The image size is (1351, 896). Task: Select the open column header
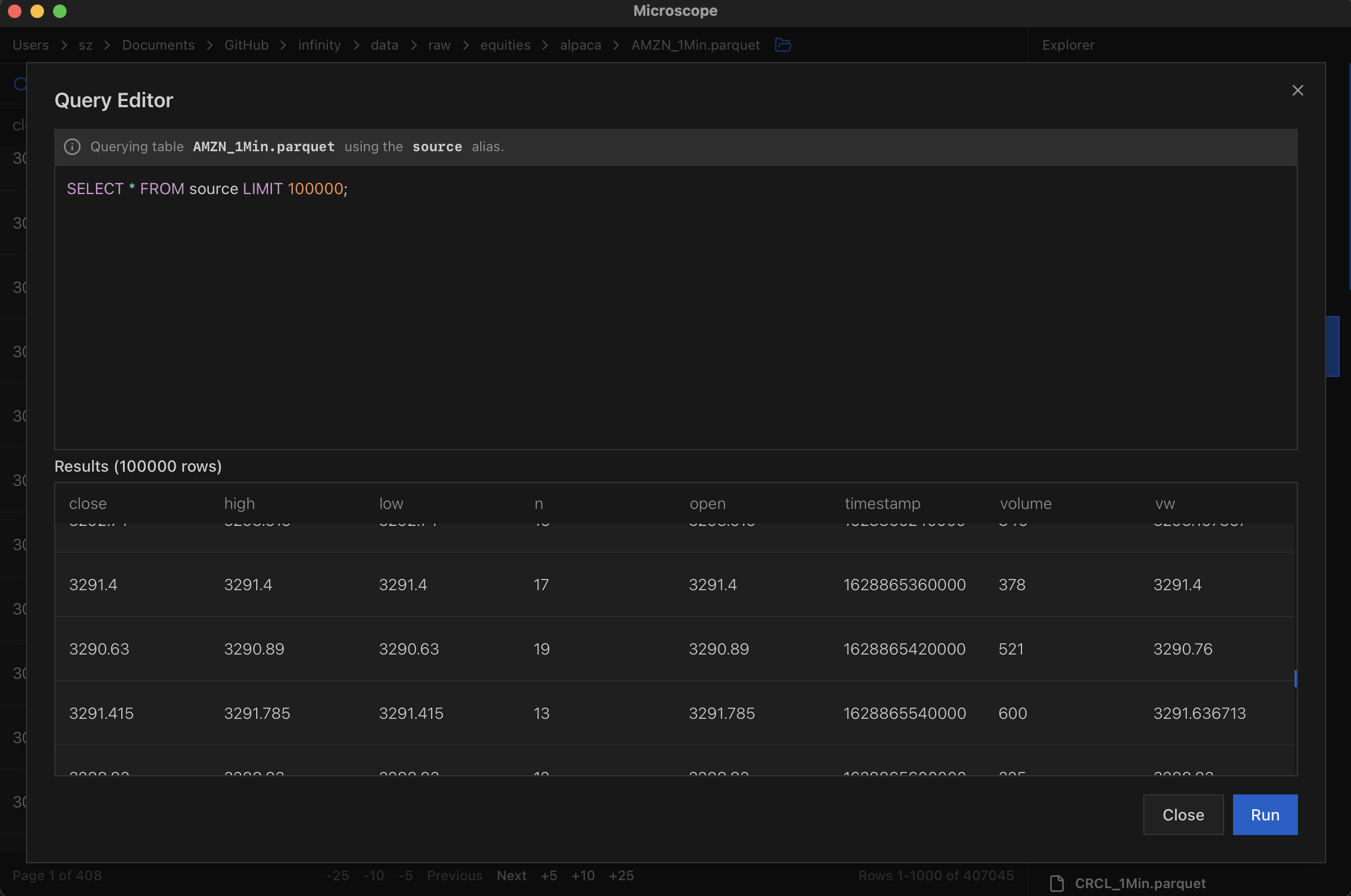tap(708, 503)
